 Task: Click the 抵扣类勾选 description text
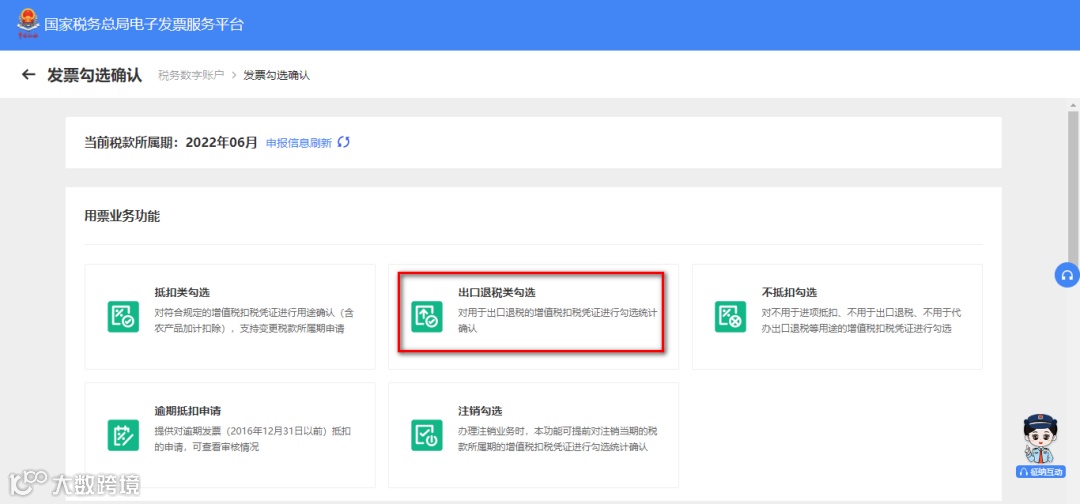(255, 321)
